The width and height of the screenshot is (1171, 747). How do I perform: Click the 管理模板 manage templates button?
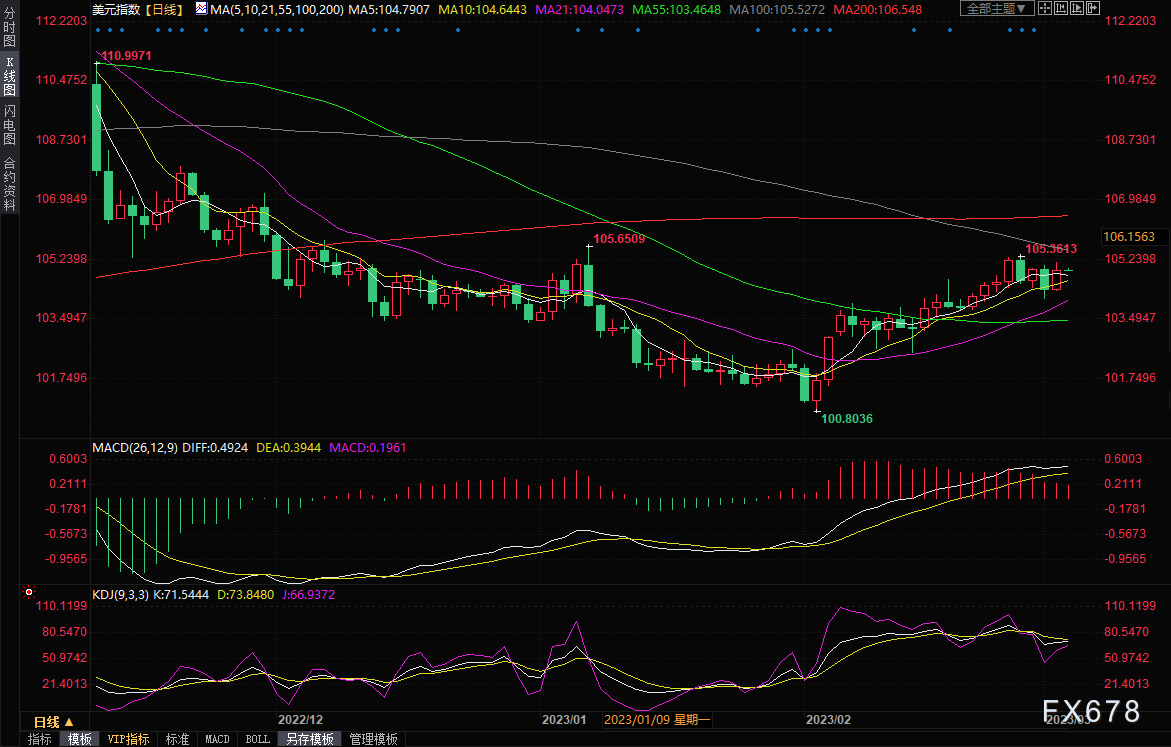[x=373, y=739]
